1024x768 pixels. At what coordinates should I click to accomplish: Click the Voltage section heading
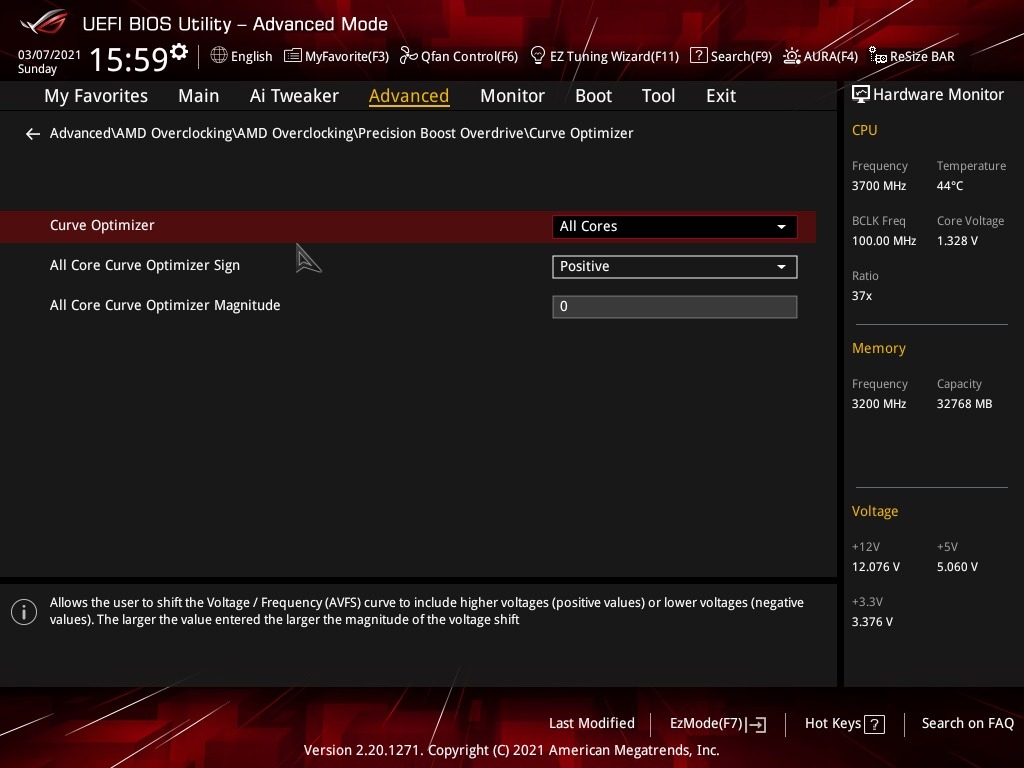pyautogui.click(x=875, y=511)
